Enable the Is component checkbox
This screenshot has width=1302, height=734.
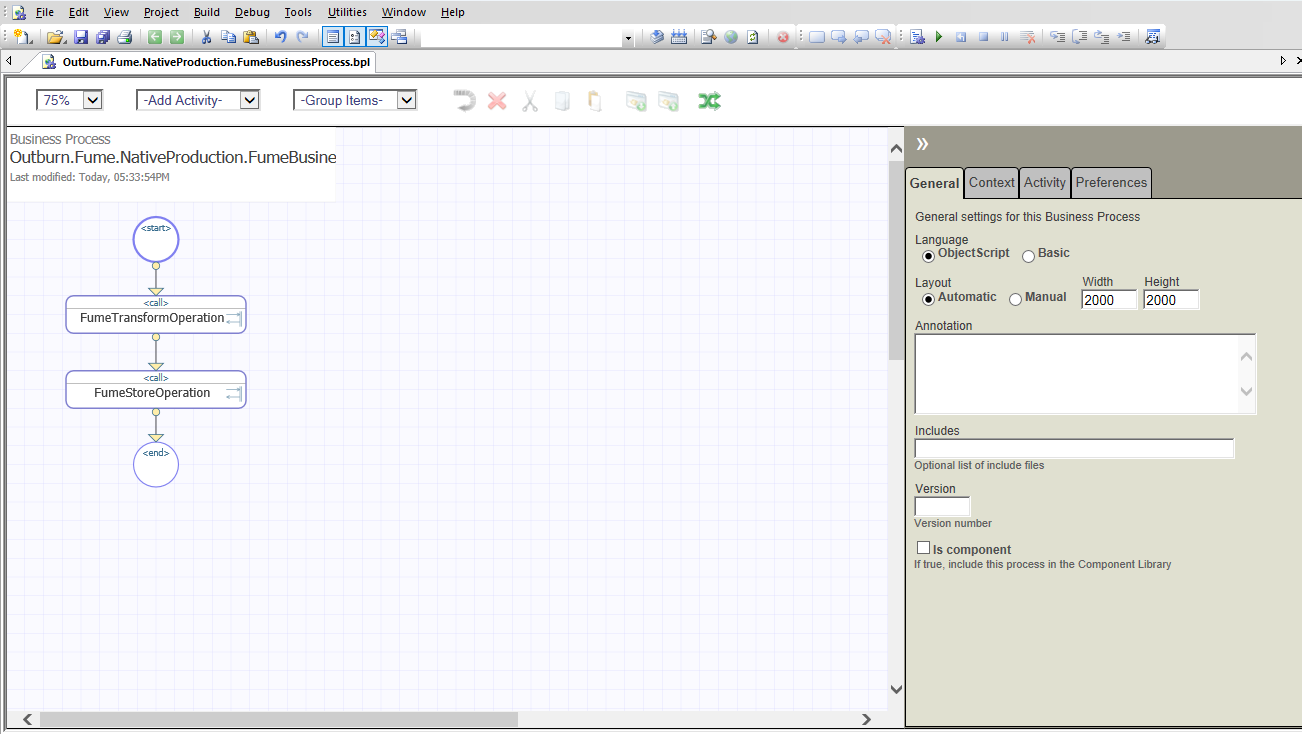[x=923, y=548]
